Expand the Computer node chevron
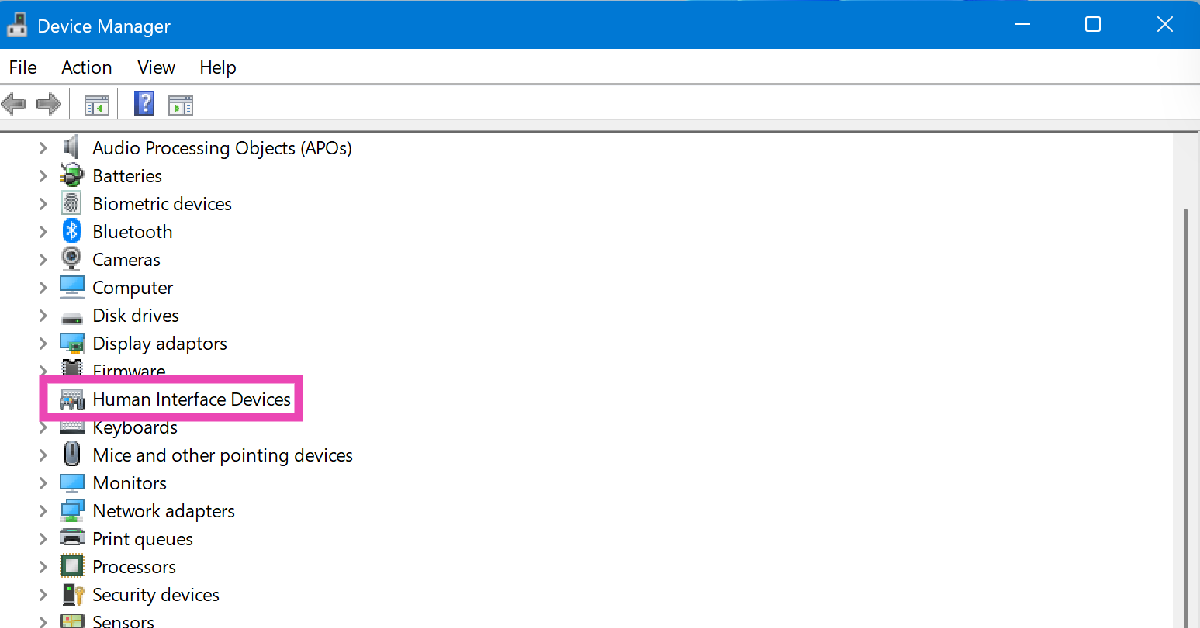The width and height of the screenshot is (1200, 628). (42, 287)
